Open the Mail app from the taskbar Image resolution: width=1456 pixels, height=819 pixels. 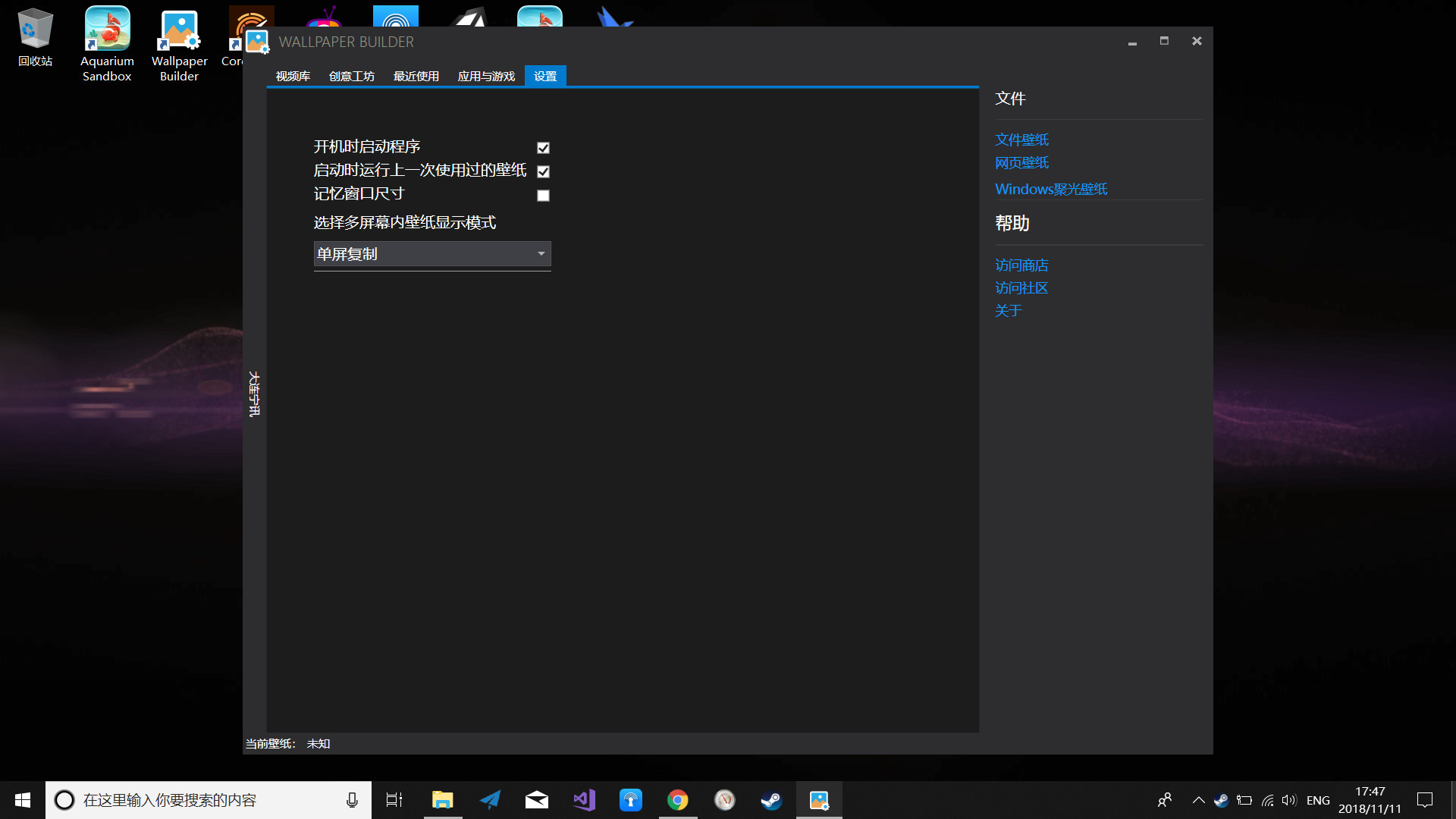pos(537,799)
